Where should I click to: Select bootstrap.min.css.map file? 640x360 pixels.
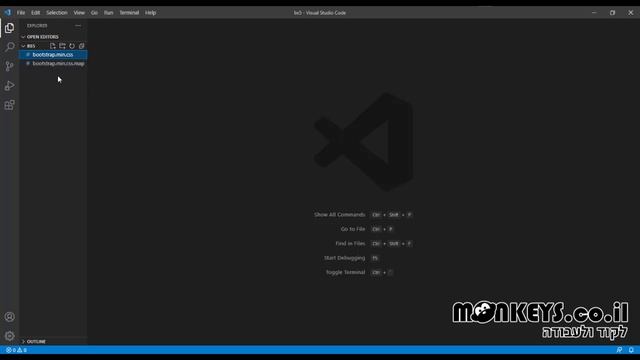[53, 64]
